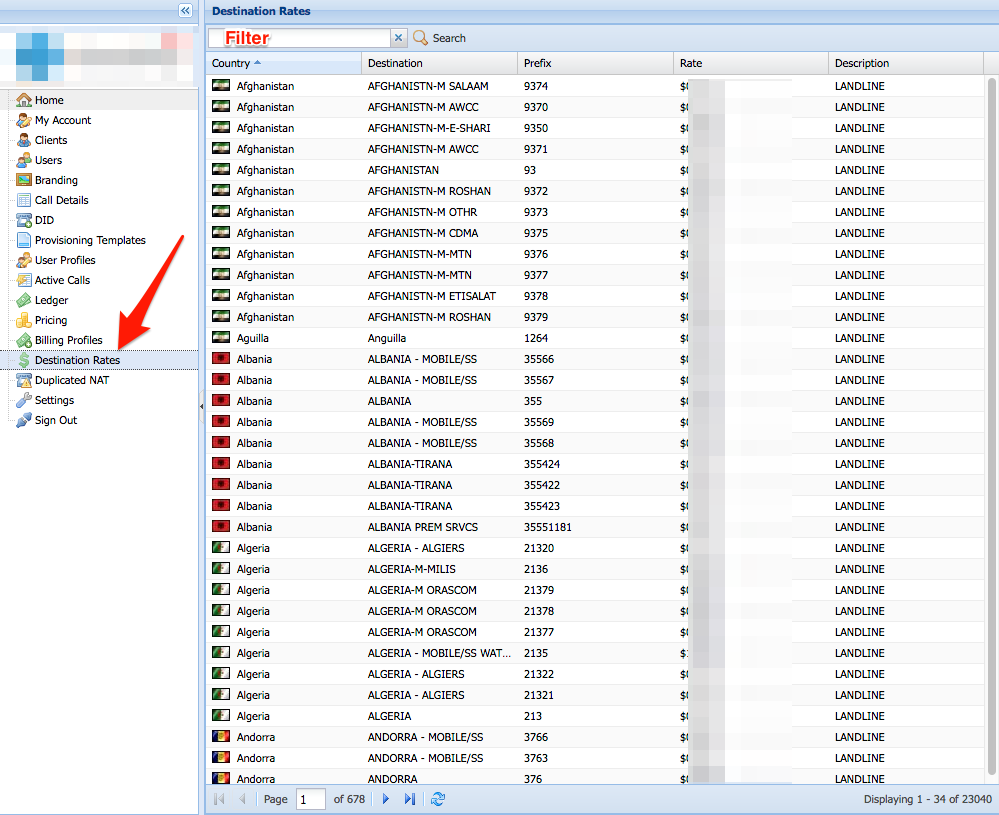This screenshot has height=815, width=999.
Task: Click the flag beside prefix 355
Action: [x=221, y=400]
